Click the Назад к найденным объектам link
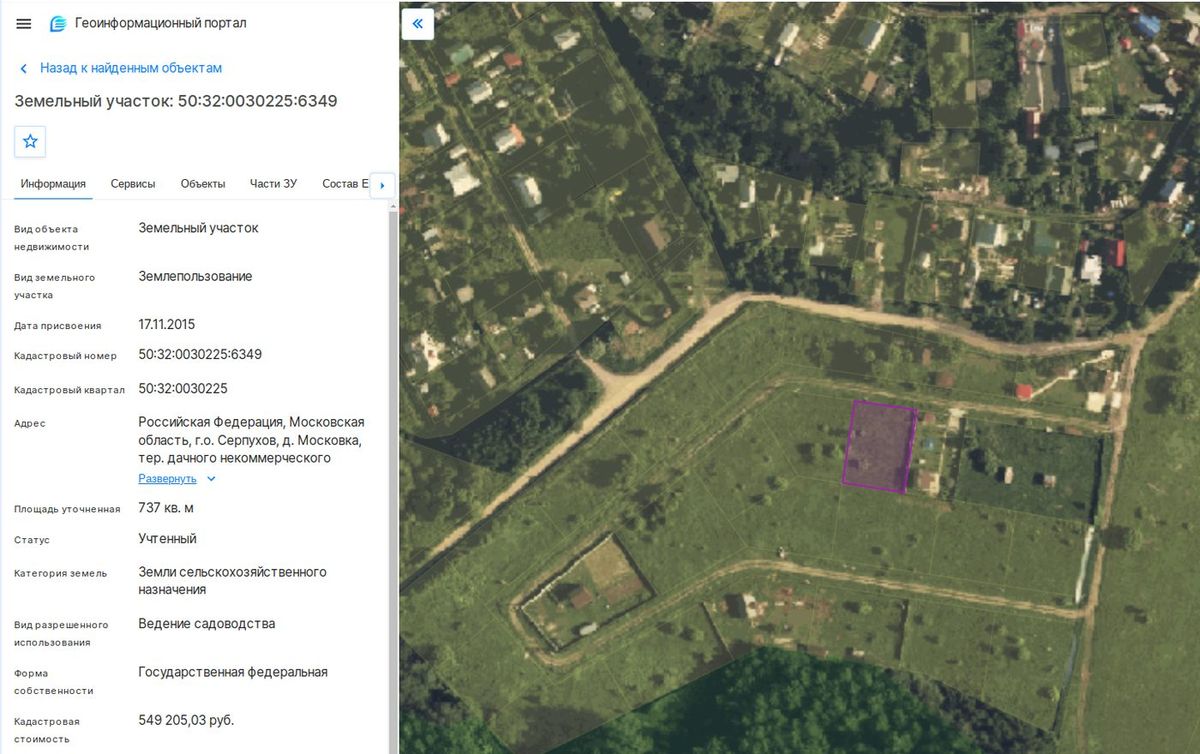Viewport: 1200px width, 754px height. [x=131, y=68]
